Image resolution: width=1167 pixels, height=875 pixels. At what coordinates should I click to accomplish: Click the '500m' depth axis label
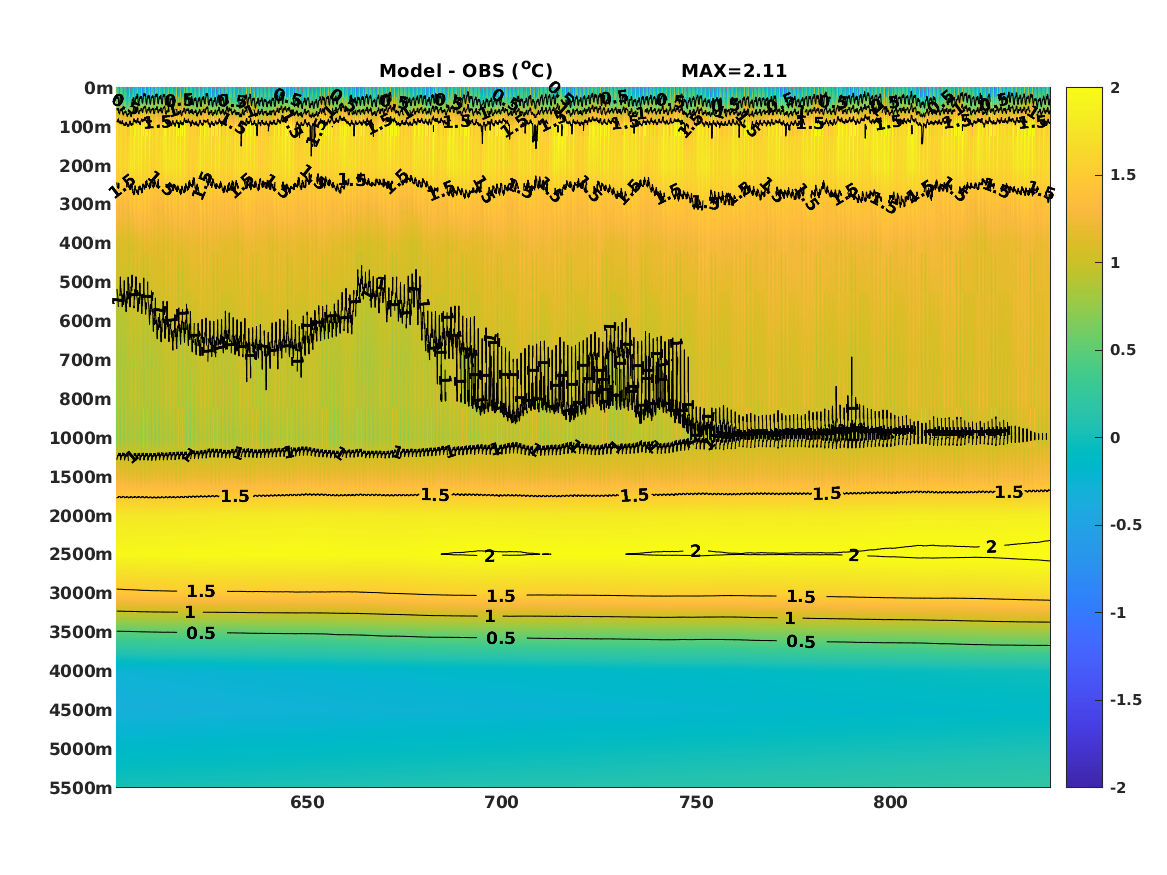(x=86, y=283)
